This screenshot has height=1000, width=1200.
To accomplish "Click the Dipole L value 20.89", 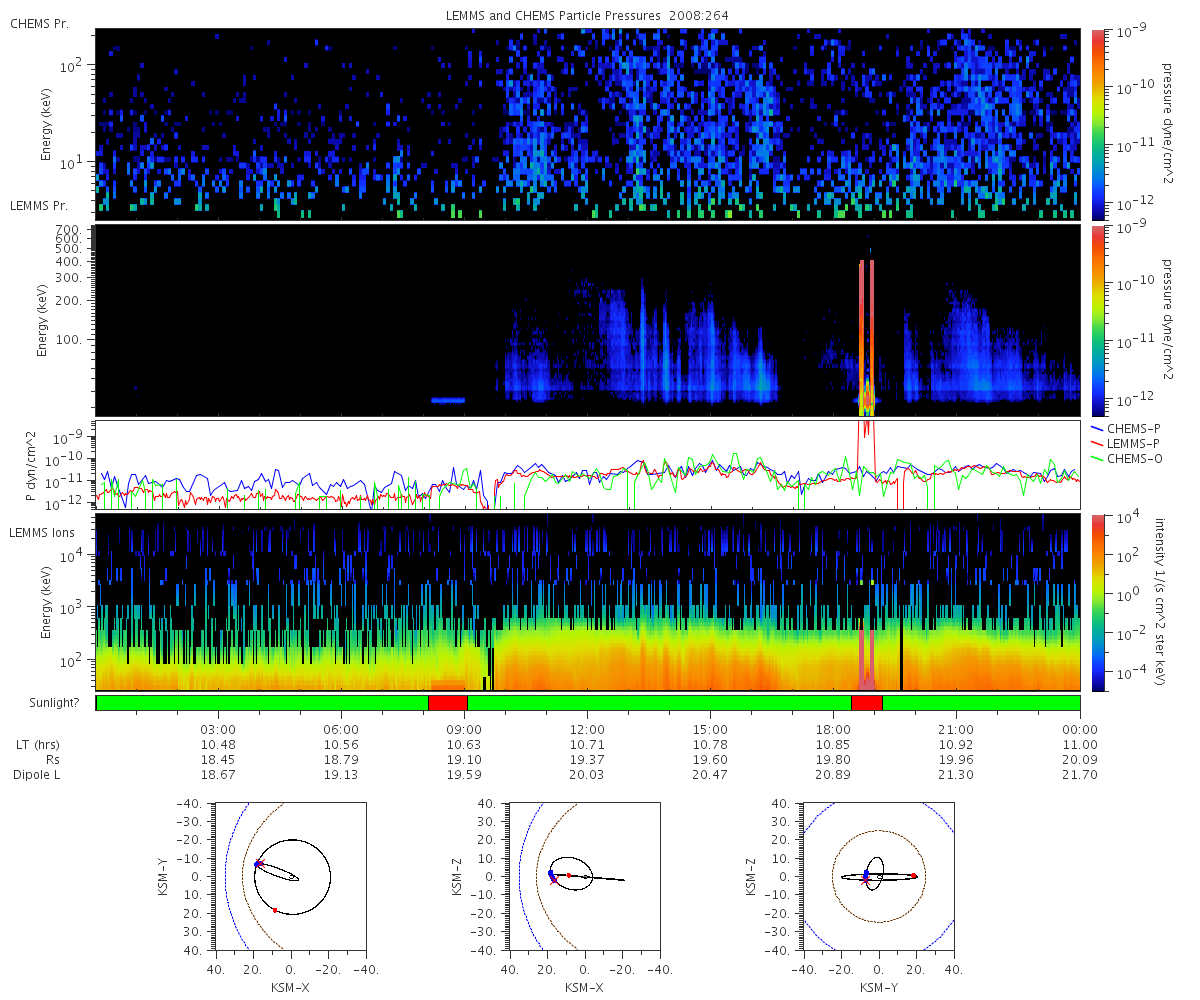I will (x=833, y=775).
